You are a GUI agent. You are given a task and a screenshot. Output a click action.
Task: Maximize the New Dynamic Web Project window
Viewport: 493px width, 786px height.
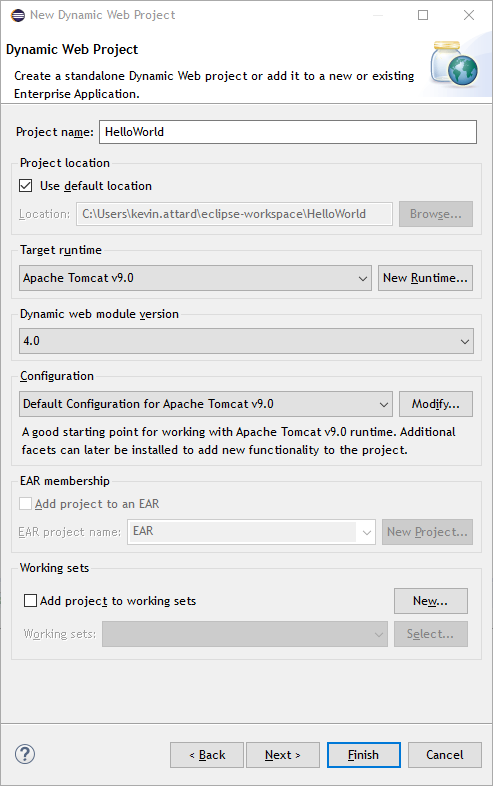423,15
